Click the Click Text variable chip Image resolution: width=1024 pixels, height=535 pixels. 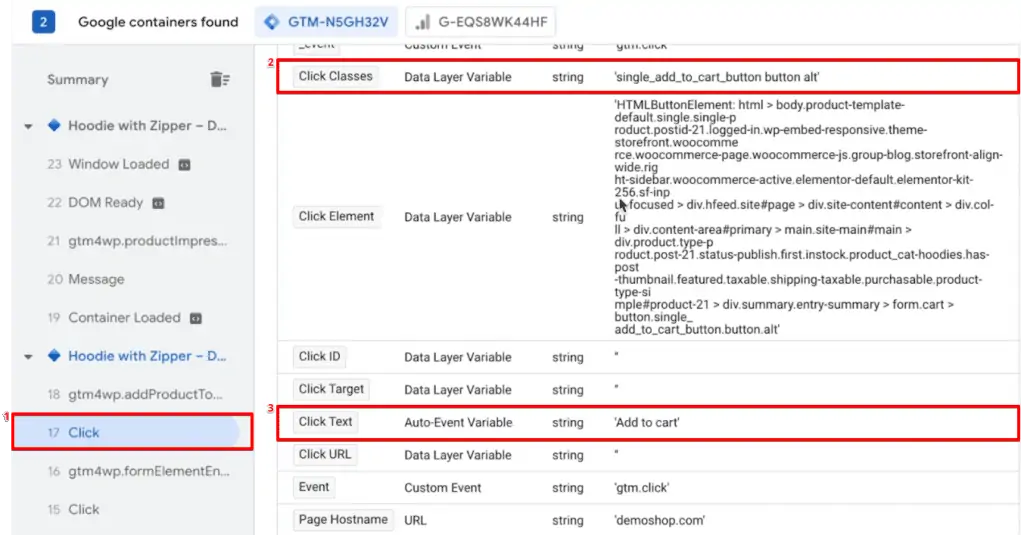pyautogui.click(x=325, y=422)
